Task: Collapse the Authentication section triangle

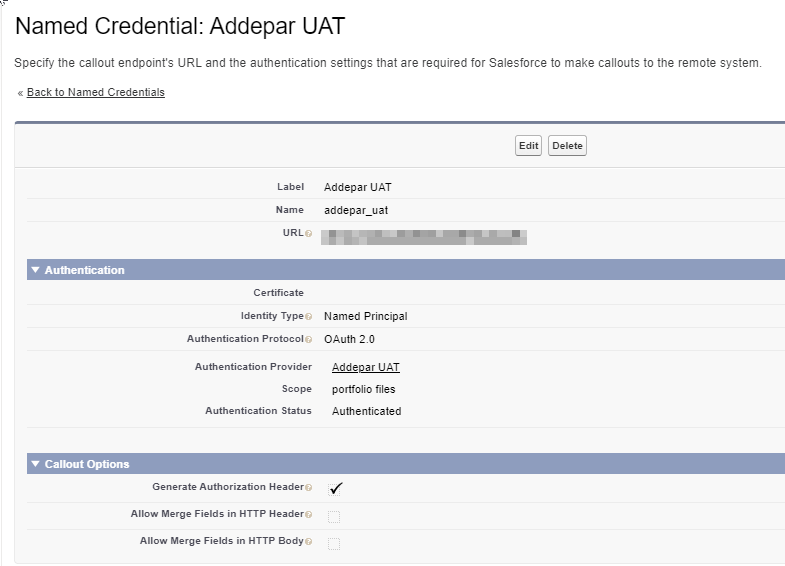Action: [35, 270]
